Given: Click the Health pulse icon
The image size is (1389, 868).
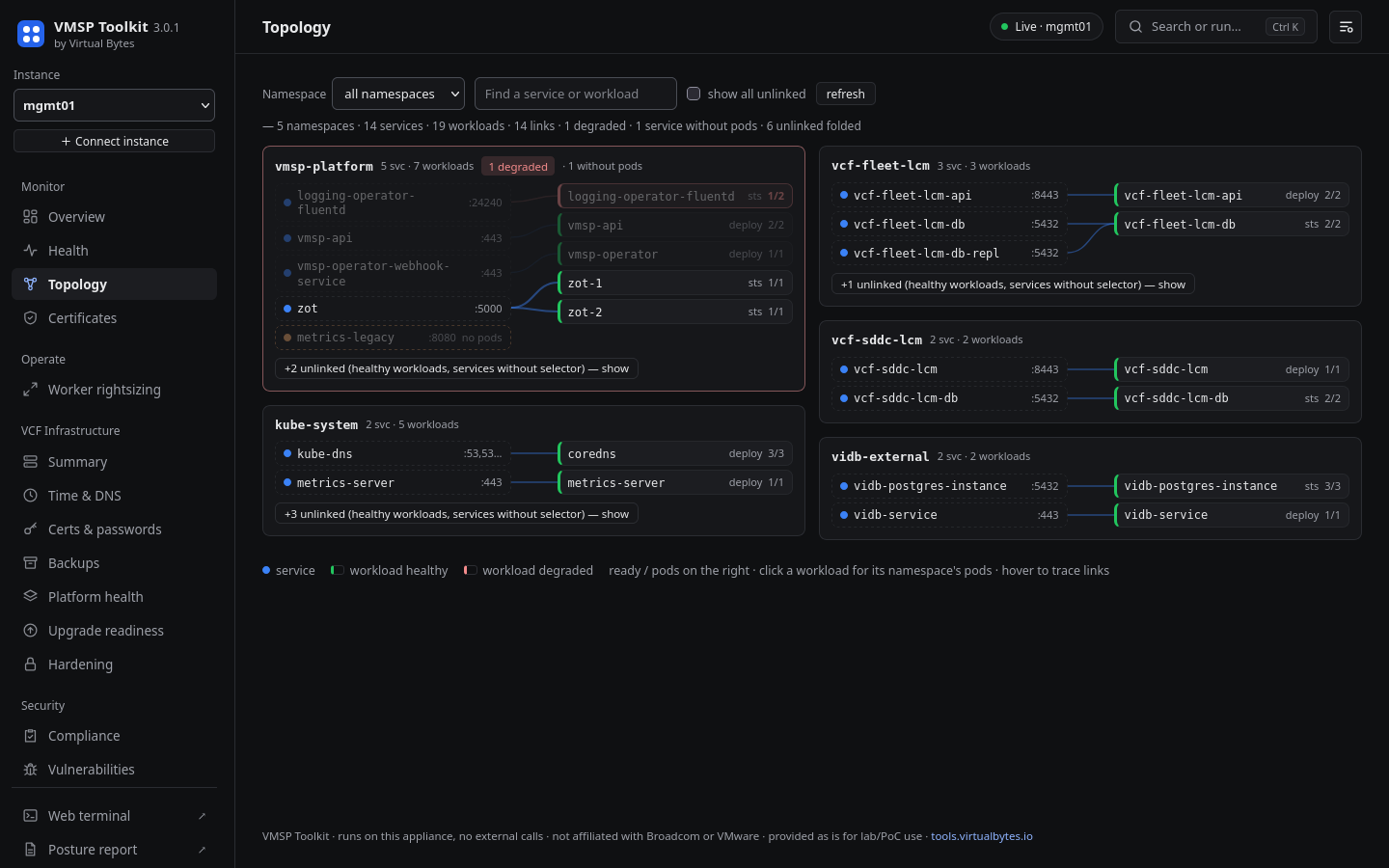Looking at the screenshot, I should [x=30, y=251].
